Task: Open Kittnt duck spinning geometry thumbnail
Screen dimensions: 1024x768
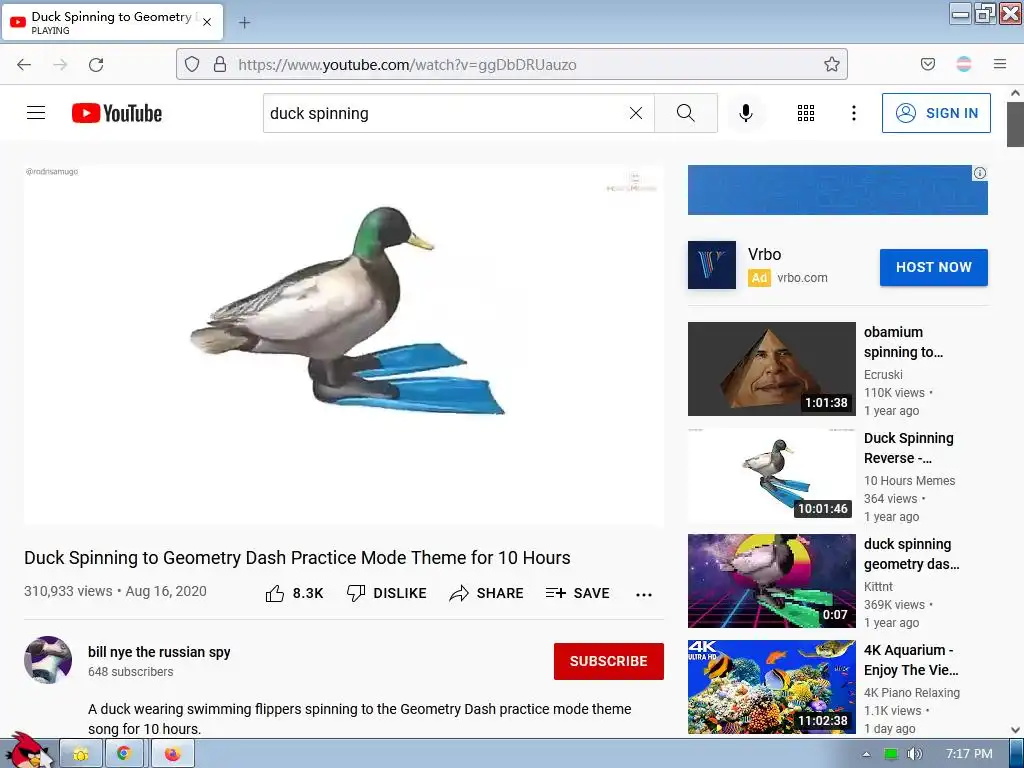Action: coord(771,581)
